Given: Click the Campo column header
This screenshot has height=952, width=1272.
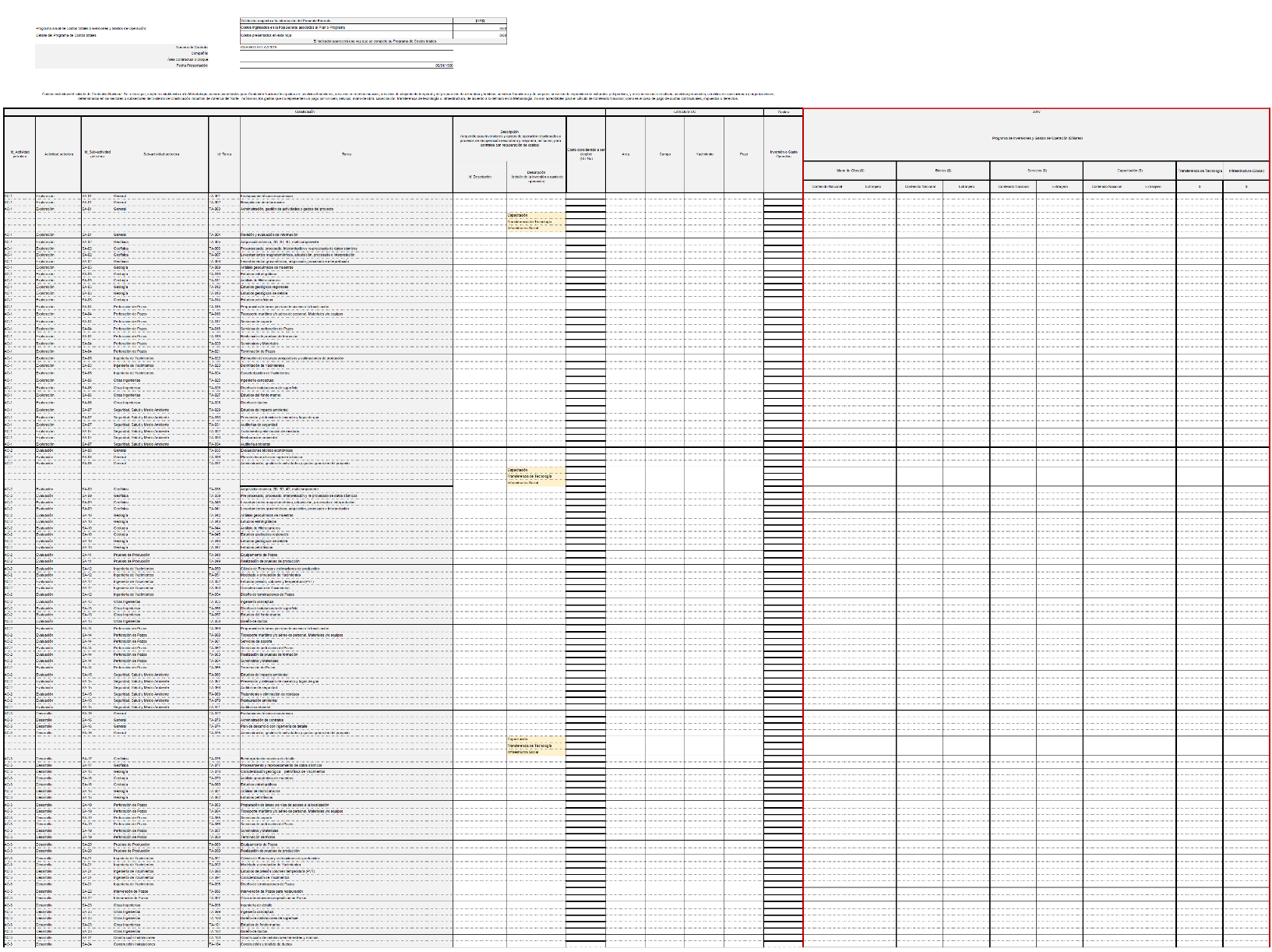Looking at the screenshot, I should [664, 154].
